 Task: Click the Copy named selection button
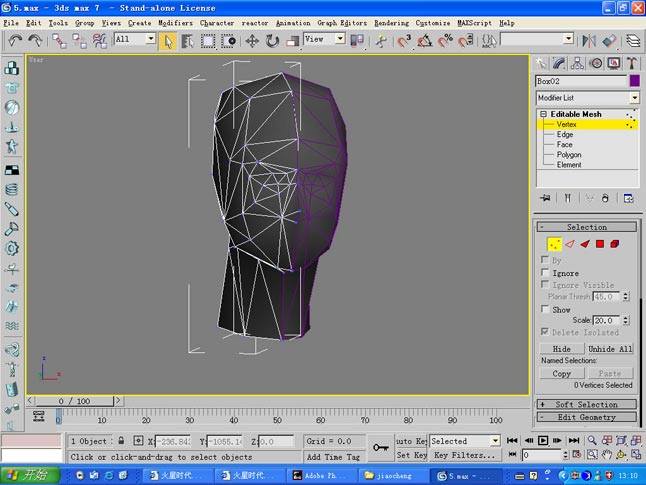[562, 373]
